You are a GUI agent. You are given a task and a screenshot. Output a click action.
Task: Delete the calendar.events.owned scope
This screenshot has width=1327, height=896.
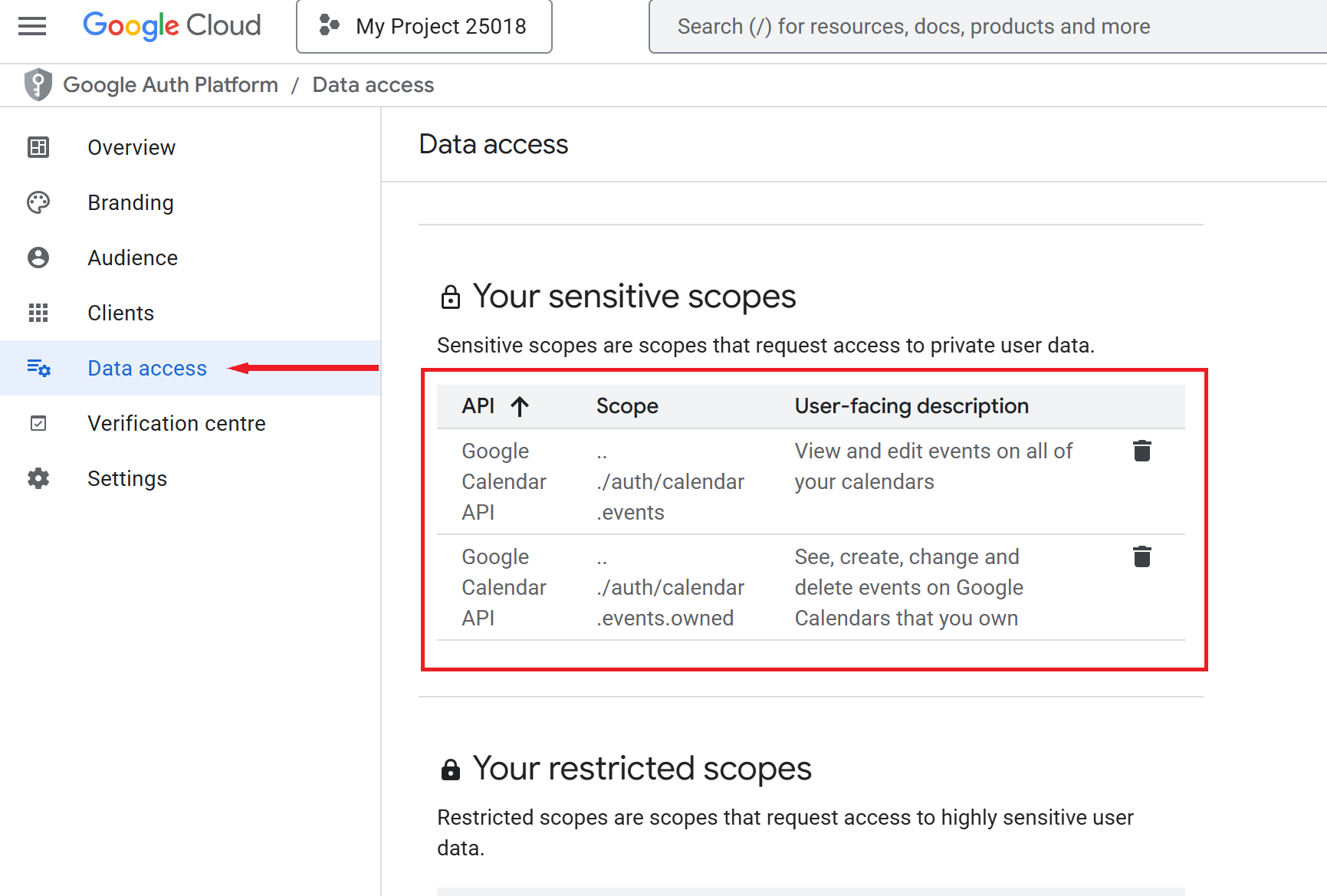click(1141, 557)
